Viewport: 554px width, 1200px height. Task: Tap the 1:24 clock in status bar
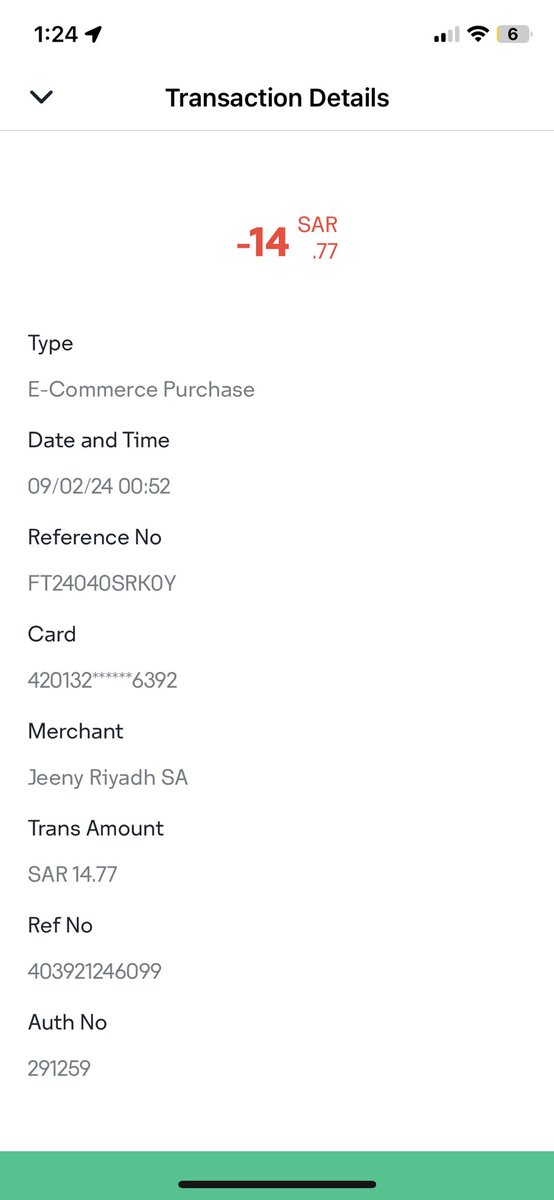point(55,34)
